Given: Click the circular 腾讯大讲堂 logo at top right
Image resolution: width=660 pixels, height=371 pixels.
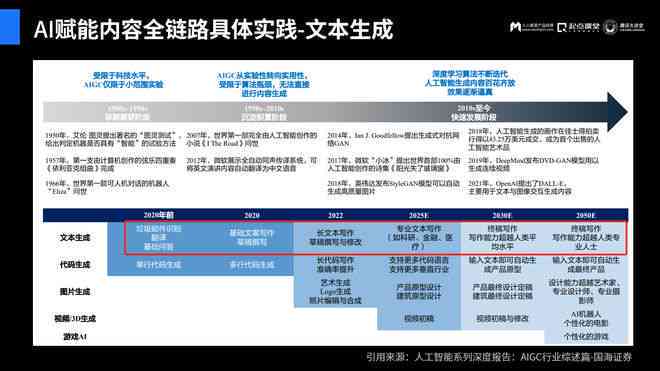Looking at the screenshot, I should [x=624, y=27].
